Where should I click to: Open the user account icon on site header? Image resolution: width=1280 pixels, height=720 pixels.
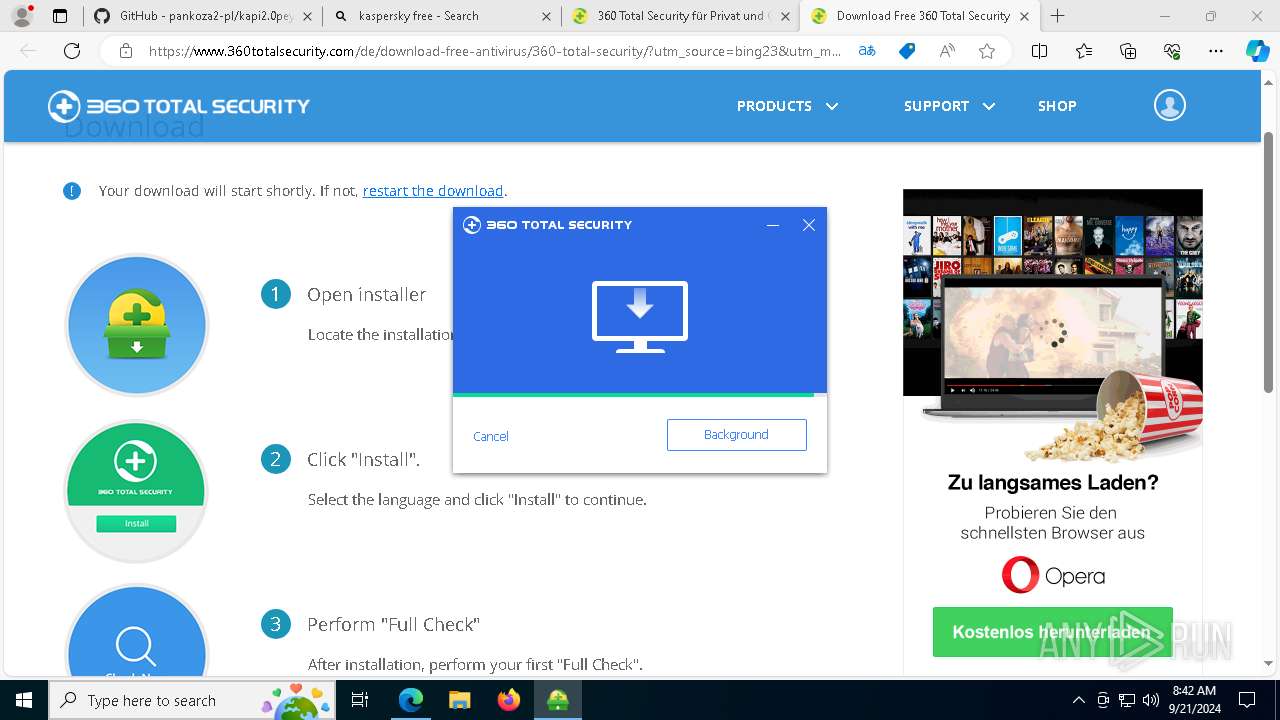pyautogui.click(x=1169, y=105)
